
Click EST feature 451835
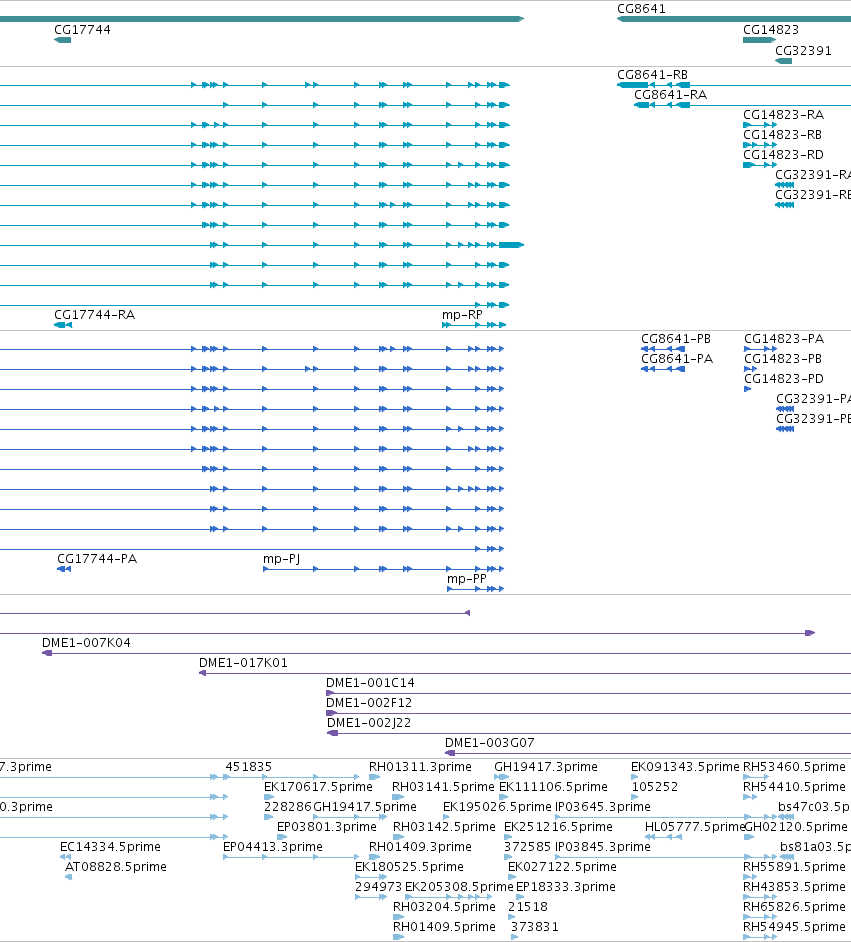pos(249,767)
